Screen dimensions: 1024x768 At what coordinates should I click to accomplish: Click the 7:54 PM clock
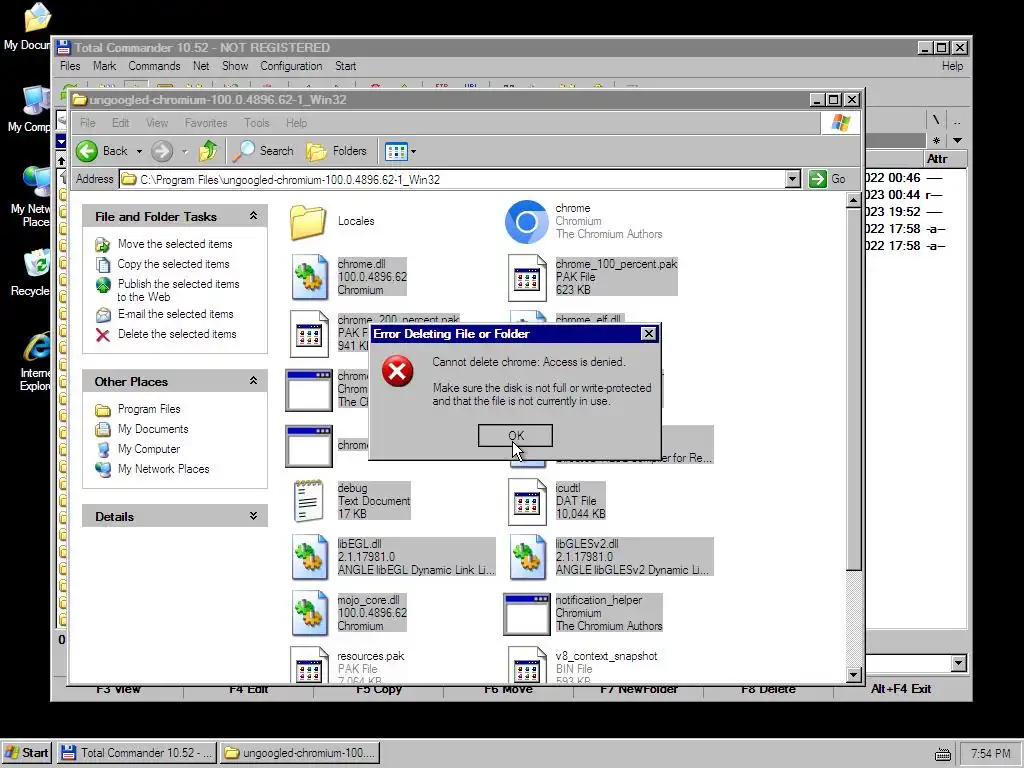(990, 754)
